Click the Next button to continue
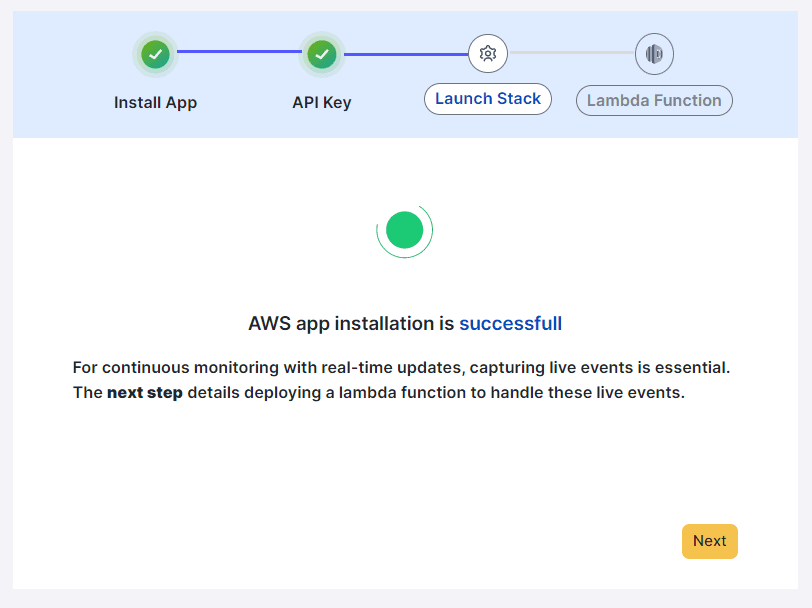The width and height of the screenshot is (812, 608). click(x=709, y=541)
